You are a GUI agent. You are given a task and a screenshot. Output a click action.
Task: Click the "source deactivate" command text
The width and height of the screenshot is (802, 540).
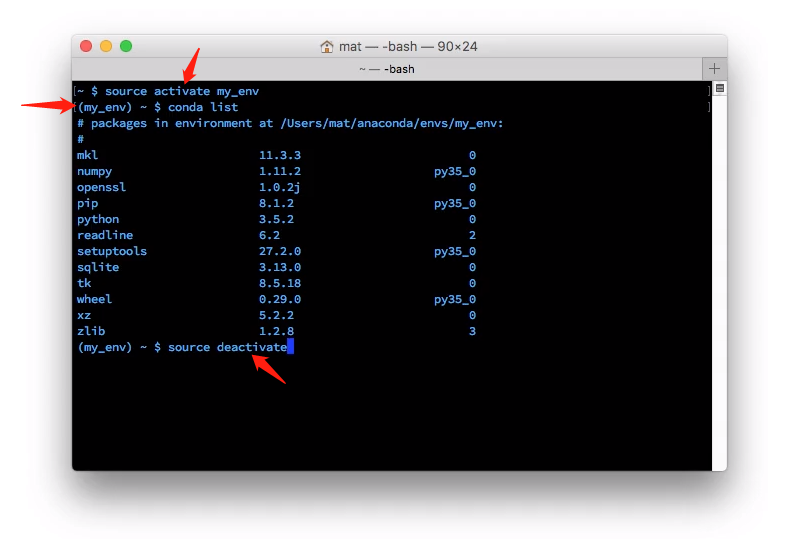(x=227, y=347)
